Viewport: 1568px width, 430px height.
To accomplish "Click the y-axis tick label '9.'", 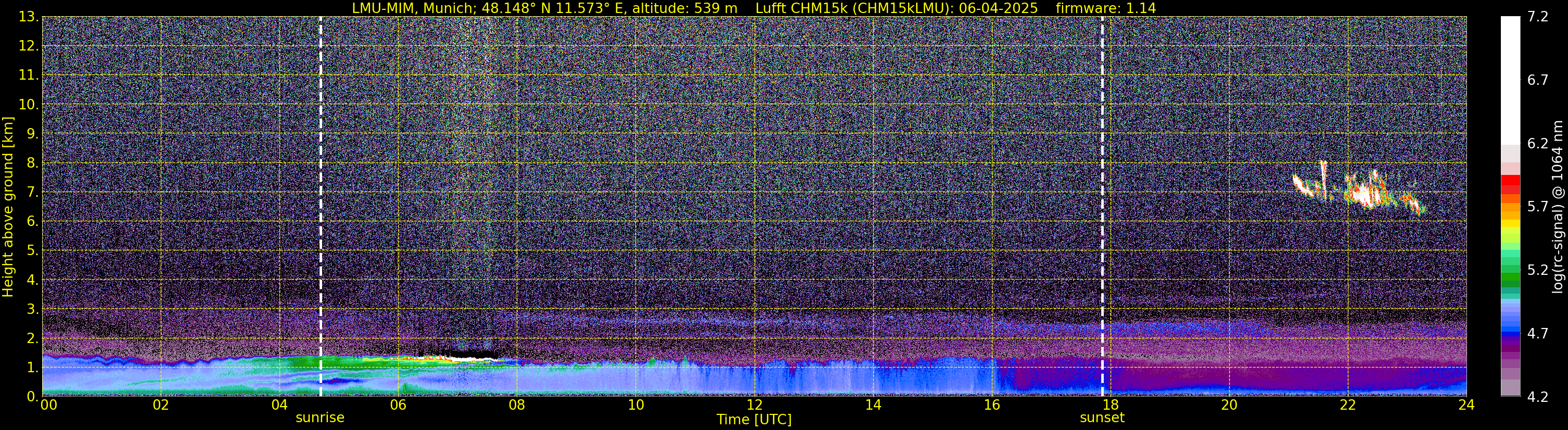I will [x=33, y=134].
